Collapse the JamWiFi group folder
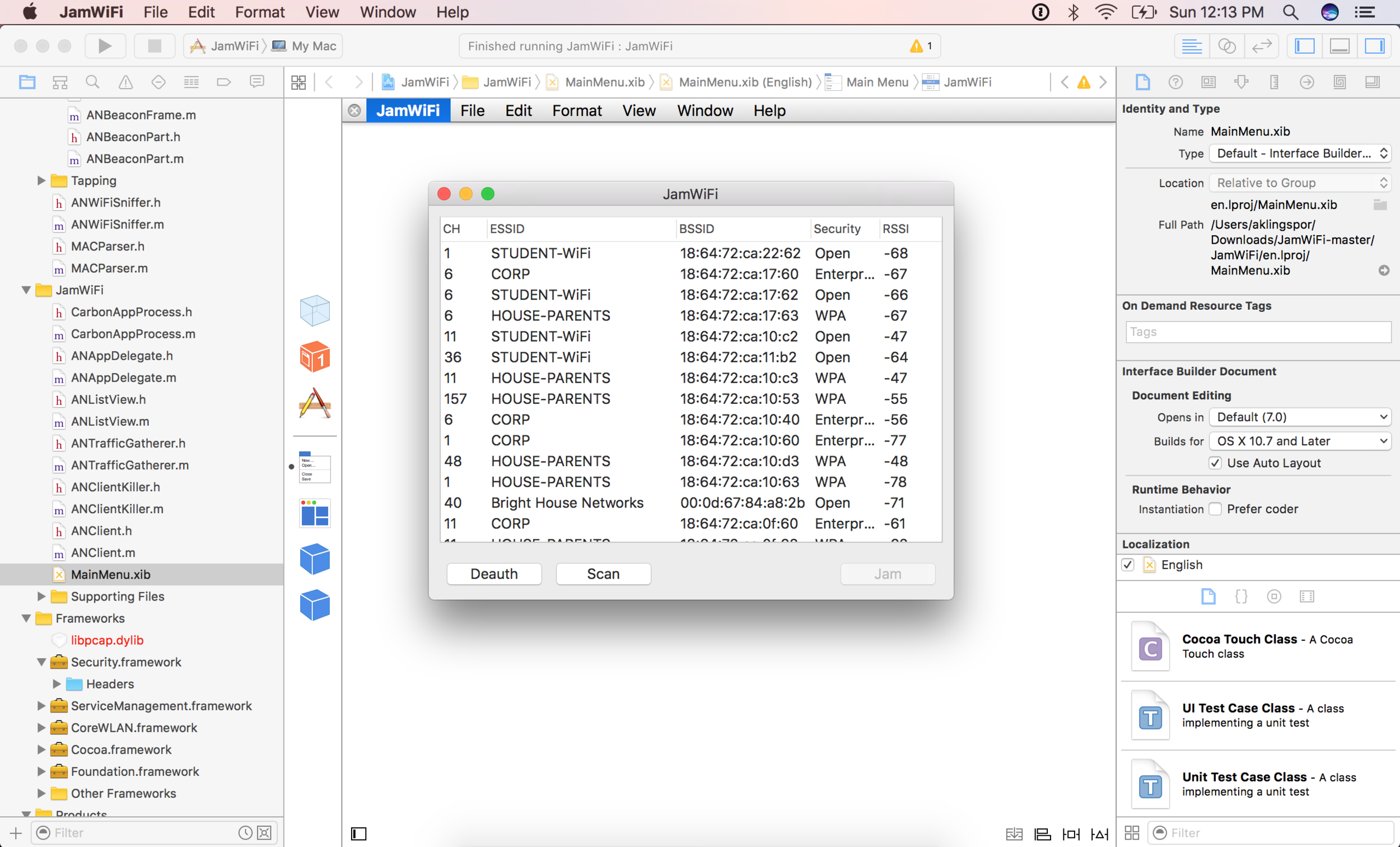This screenshot has height=847, width=1400. pyautogui.click(x=26, y=290)
